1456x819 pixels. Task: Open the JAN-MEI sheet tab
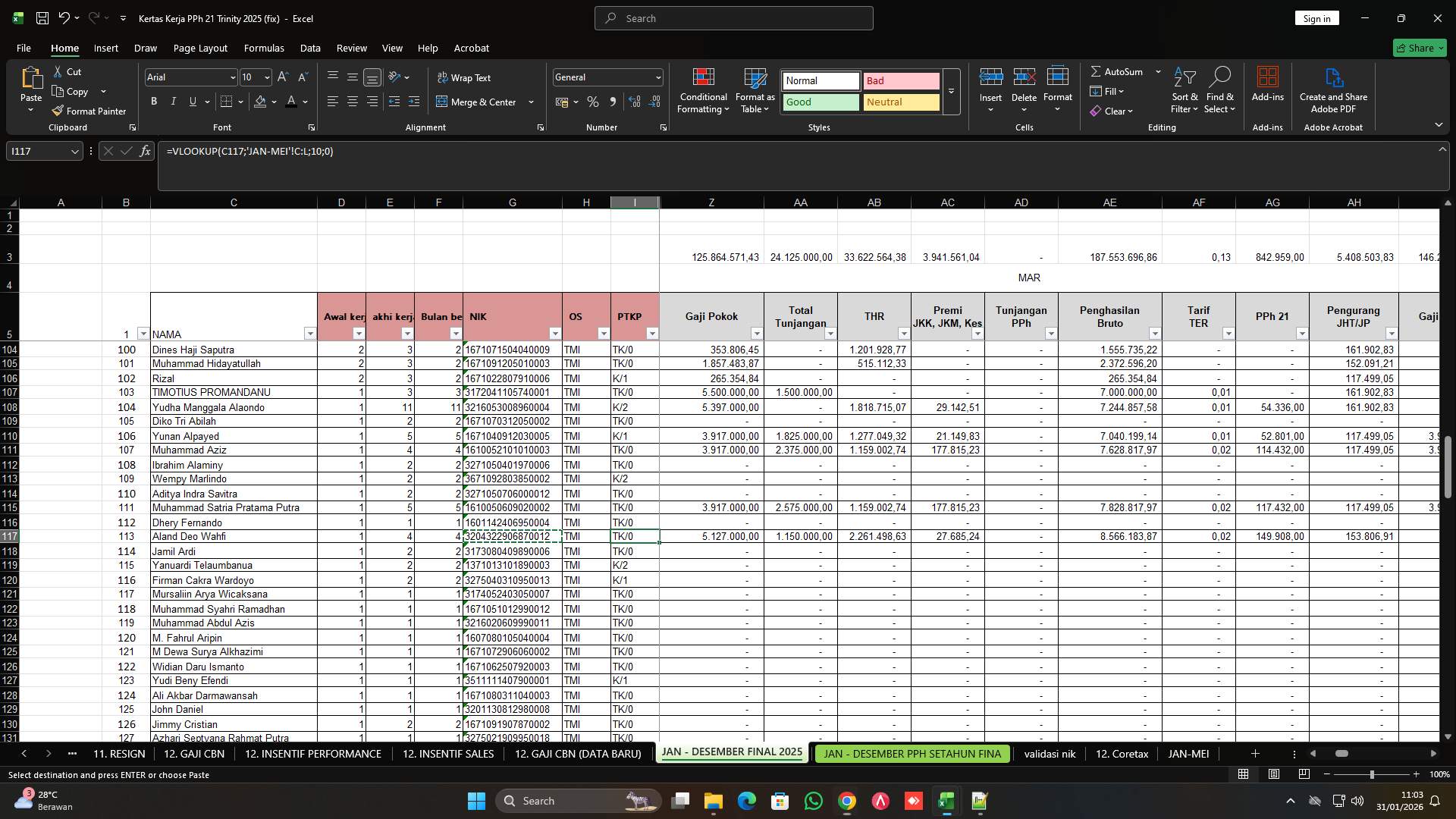pyautogui.click(x=1188, y=754)
